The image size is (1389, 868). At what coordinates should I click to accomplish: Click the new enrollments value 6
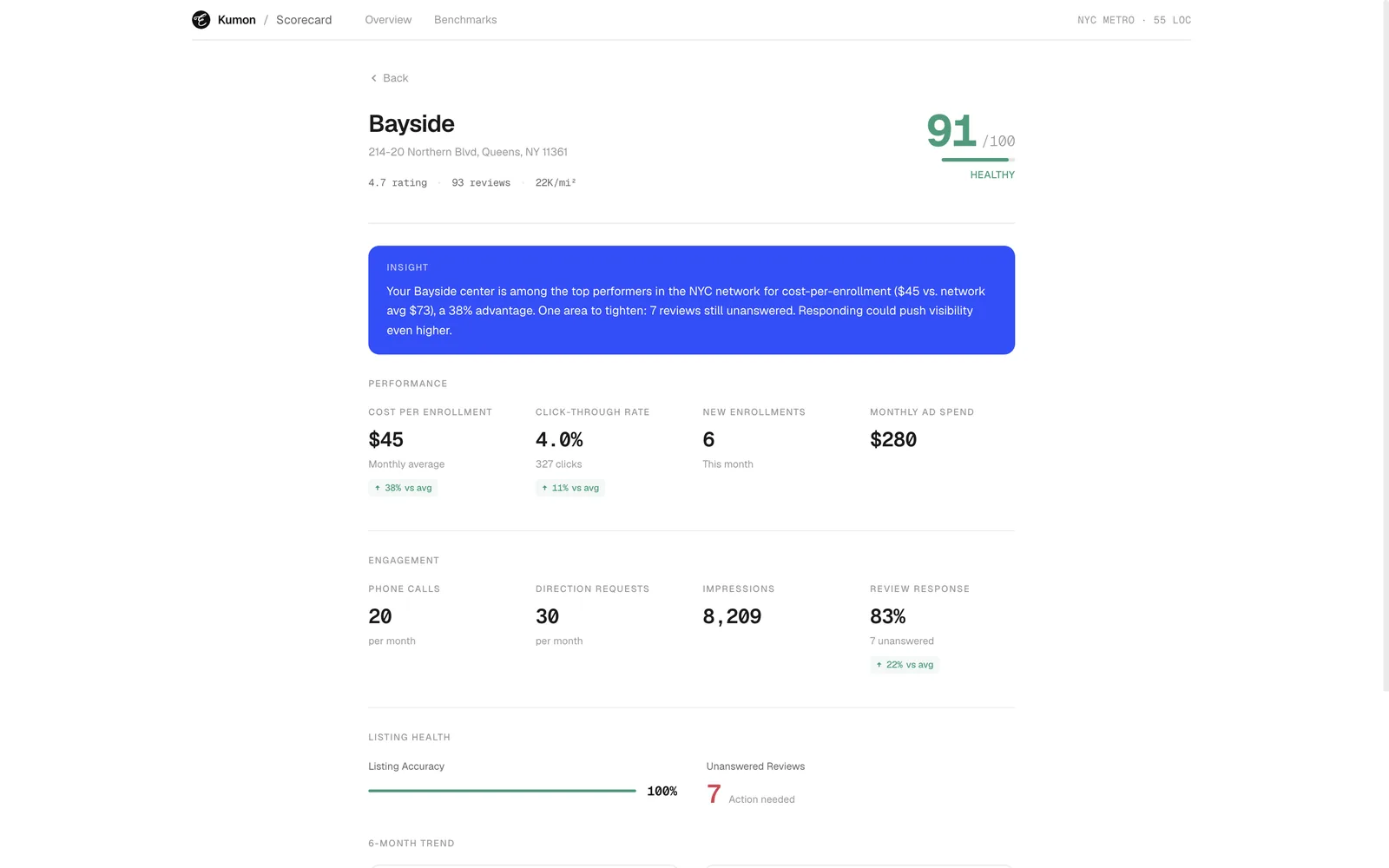click(709, 440)
